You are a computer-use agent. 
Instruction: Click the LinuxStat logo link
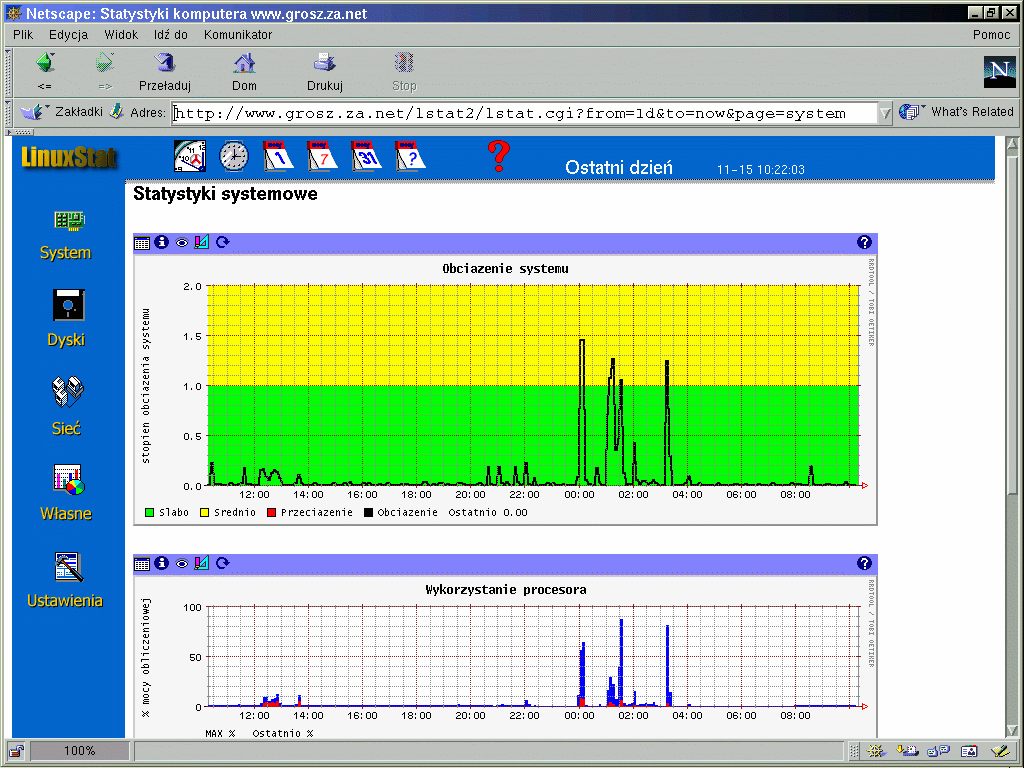click(69, 157)
